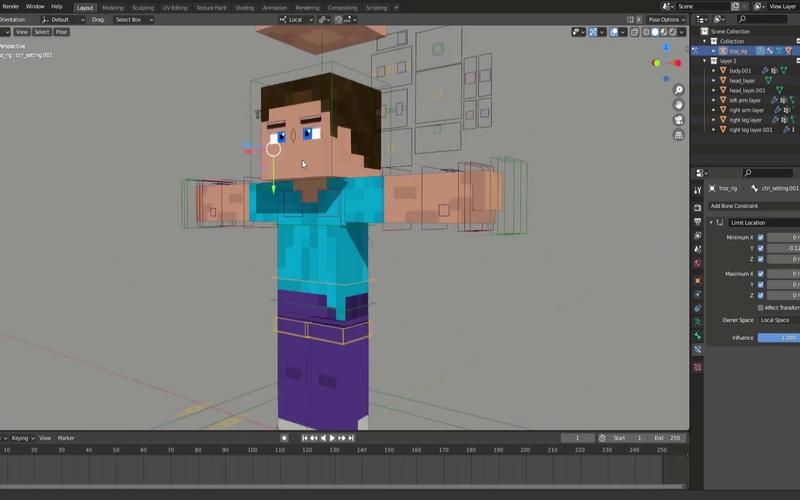Open the viewport shading options dropdown arrow
Image resolution: width=800 pixels, height=500 pixels.
(682, 32)
